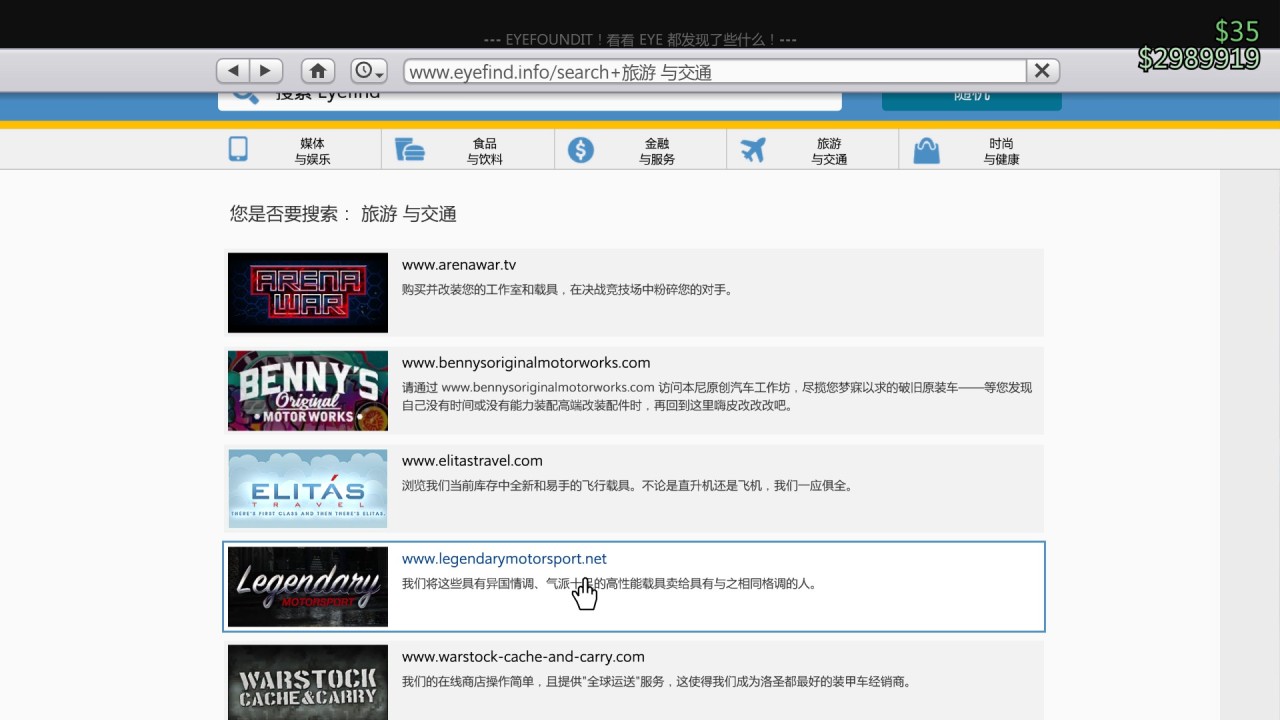Viewport: 1280px width, 720px height.
Task: Click the Warstock Cache & Carry thumbnail
Action: (x=308, y=683)
